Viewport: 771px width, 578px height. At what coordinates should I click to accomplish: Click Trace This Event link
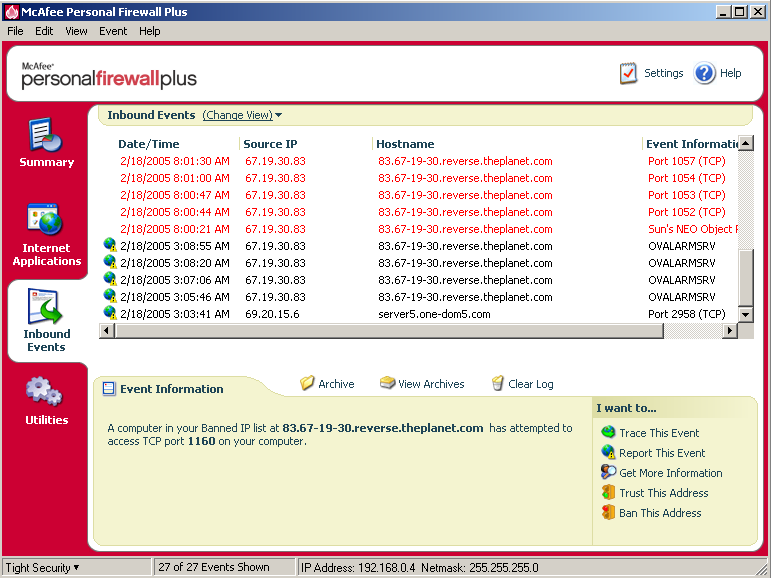coord(658,433)
